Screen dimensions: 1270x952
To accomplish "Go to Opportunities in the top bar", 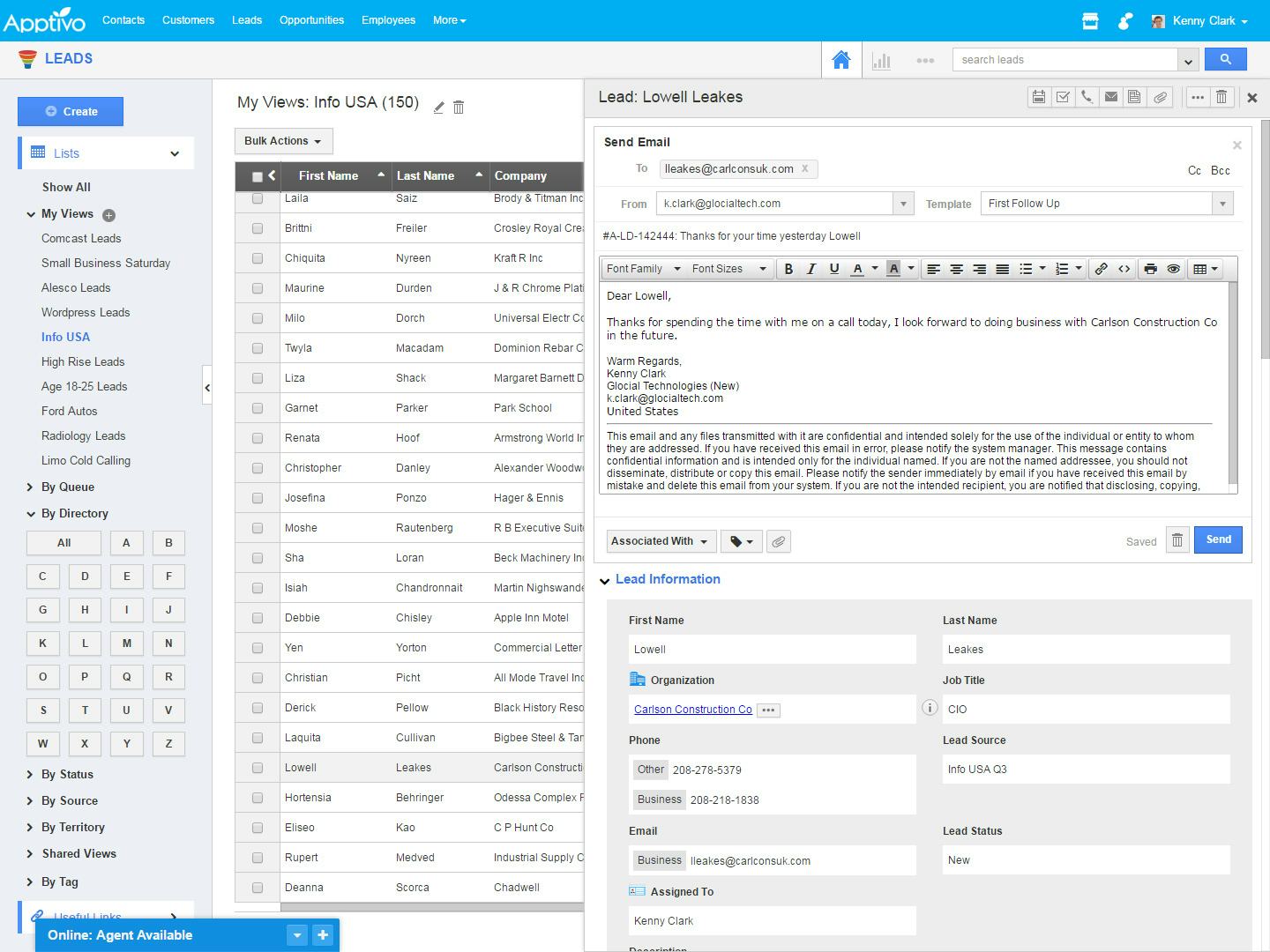I will [311, 20].
